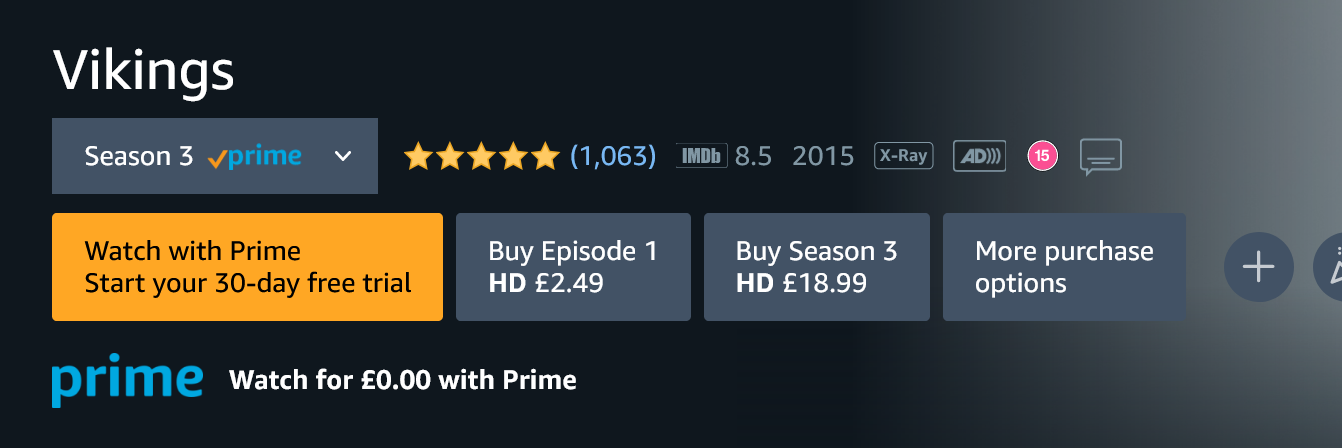Add Vikings to watchlist with plus icon
The image size is (1342, 448).
(x=1258, y=267)
